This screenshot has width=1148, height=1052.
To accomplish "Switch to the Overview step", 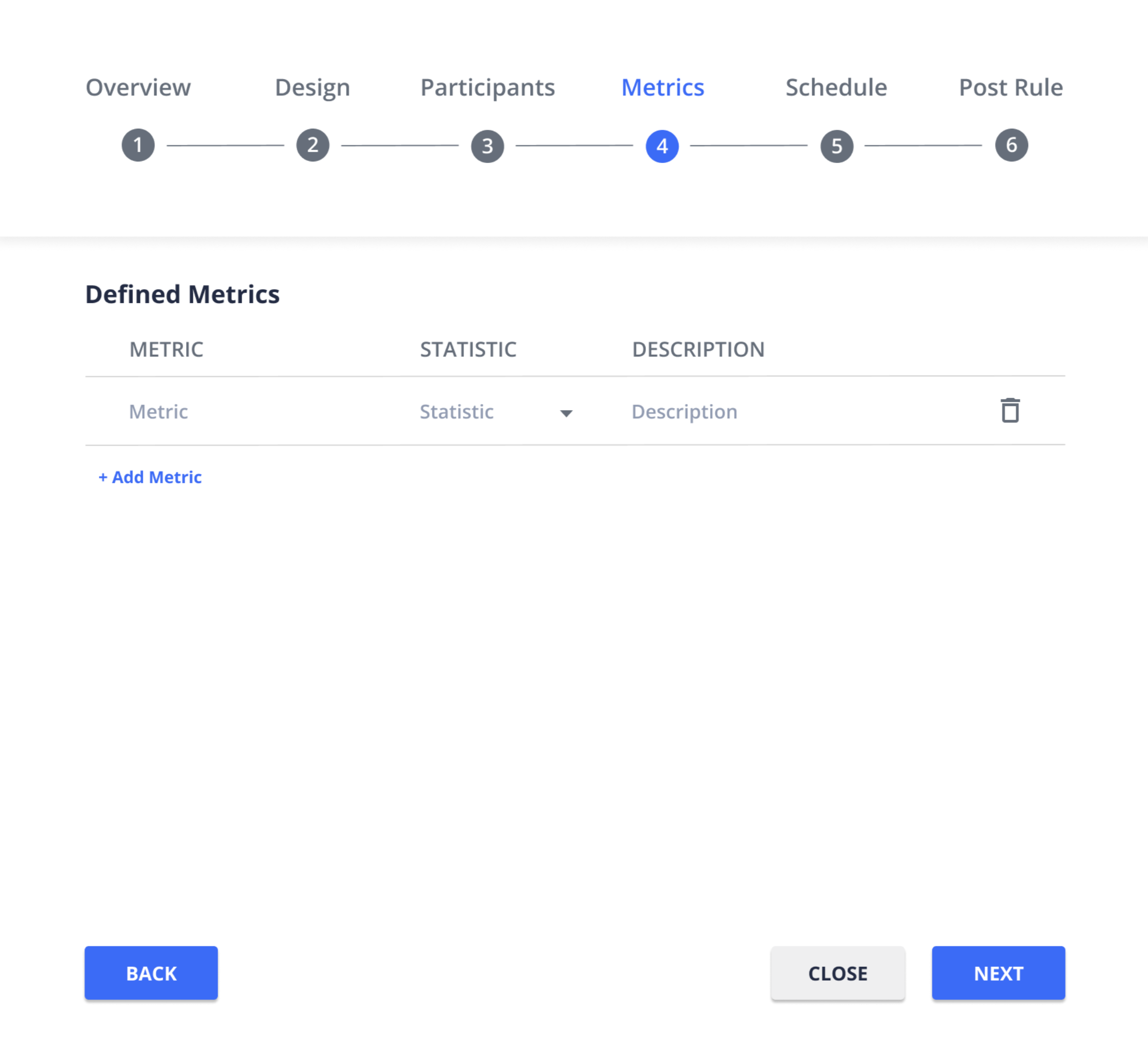I will pyautogui.click(x=138, y=88).
